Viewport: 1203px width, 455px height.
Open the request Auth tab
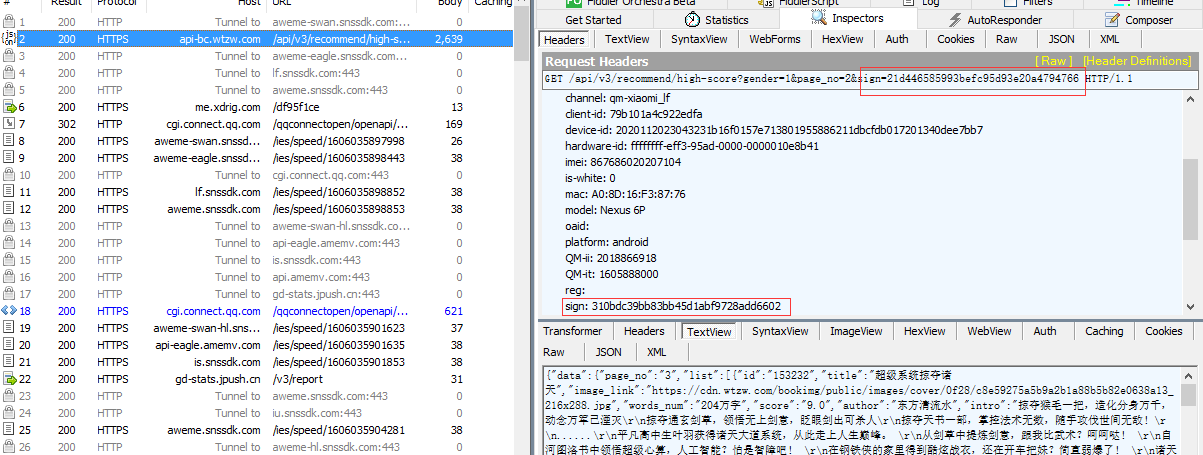pos(897,39)
